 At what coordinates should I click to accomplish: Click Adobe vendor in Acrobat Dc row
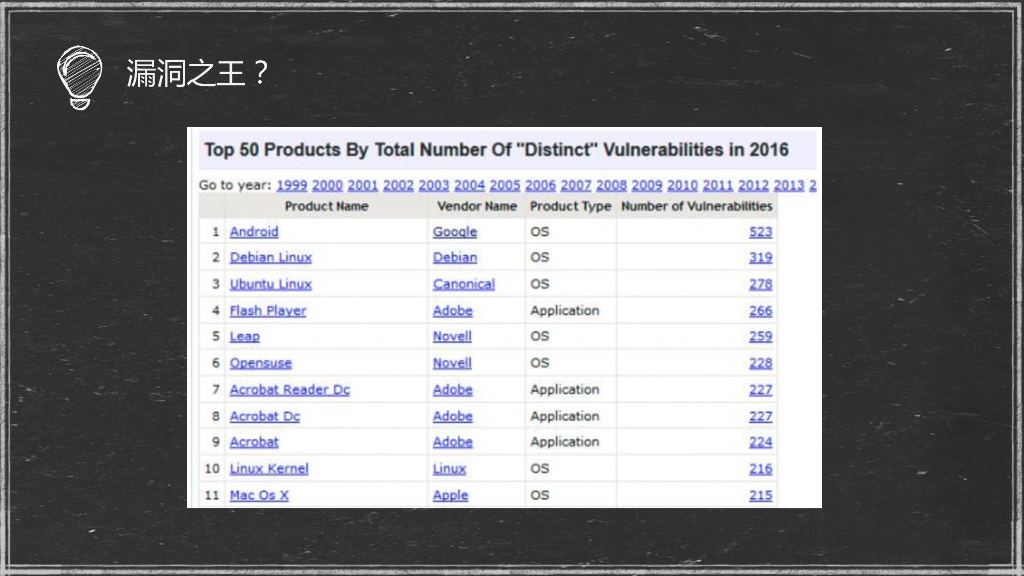click(453, 417)
